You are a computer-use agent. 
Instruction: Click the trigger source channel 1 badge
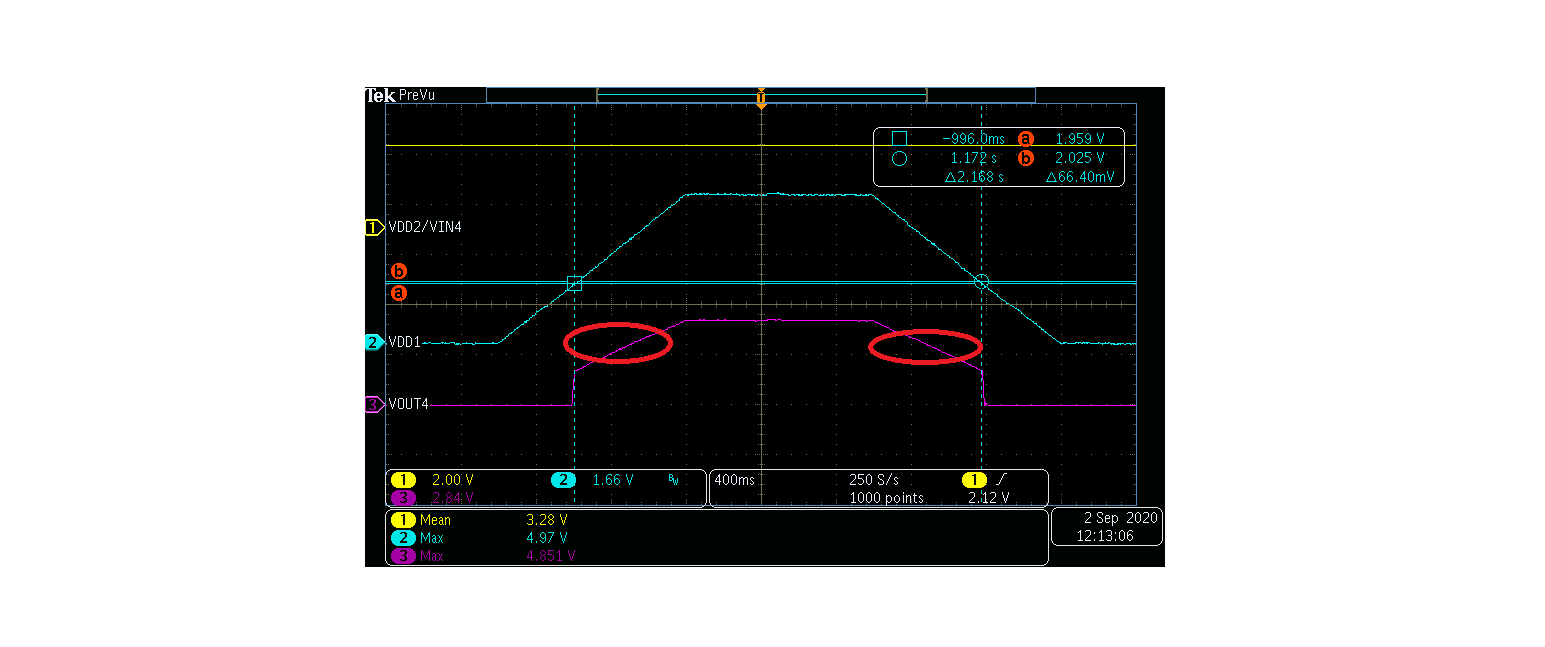coord(973,480)
